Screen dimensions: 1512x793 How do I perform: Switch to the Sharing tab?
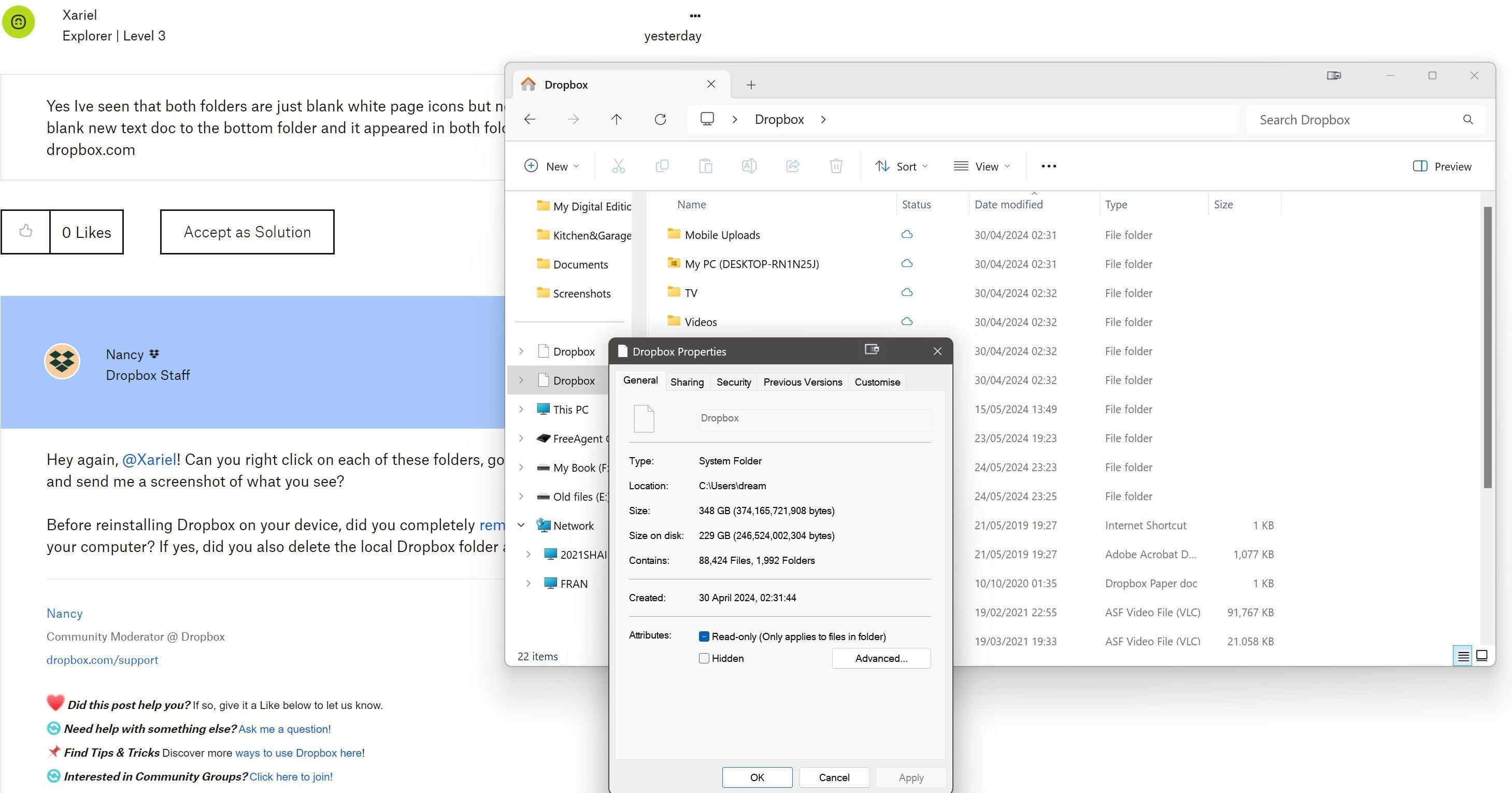687,382
